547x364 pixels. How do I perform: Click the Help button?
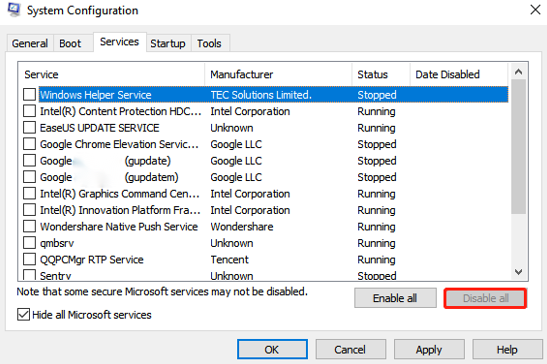(507, 349)
